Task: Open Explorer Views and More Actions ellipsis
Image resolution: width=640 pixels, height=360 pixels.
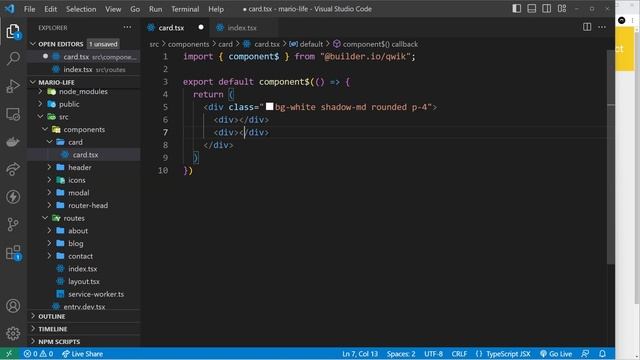Action: [x=127, y=27]
